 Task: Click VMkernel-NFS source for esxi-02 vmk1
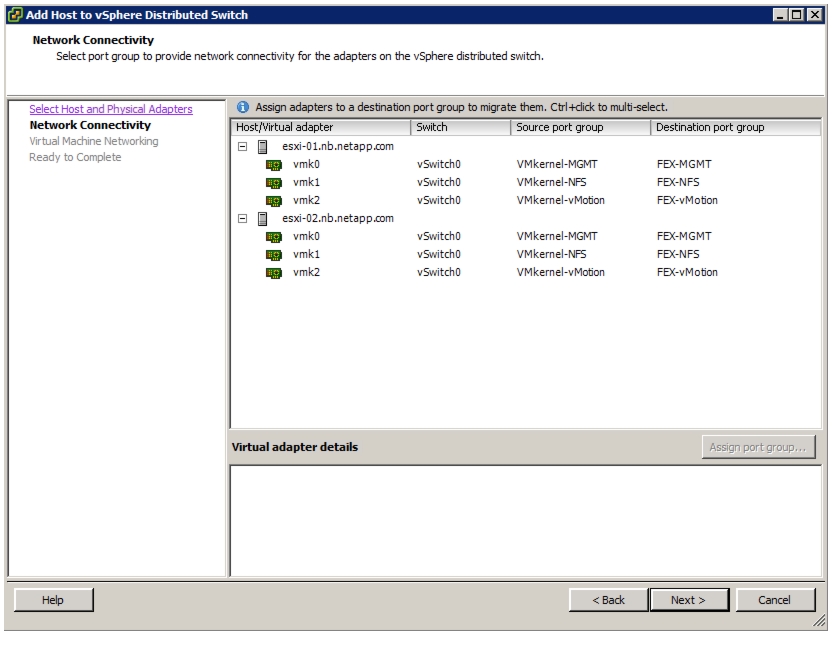[551, 255]
